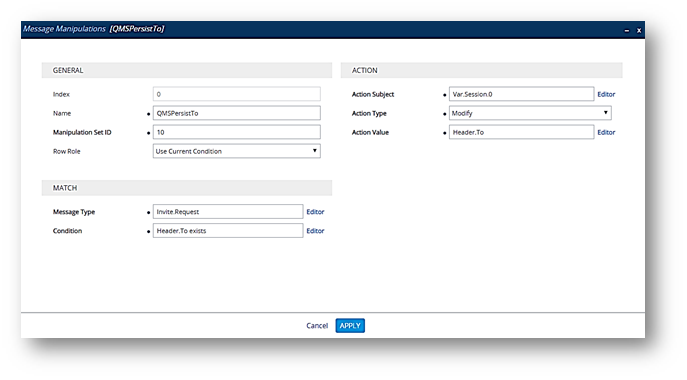Focus the Name field QMSPersistTo
687x380 pixels.
point(237,113)
